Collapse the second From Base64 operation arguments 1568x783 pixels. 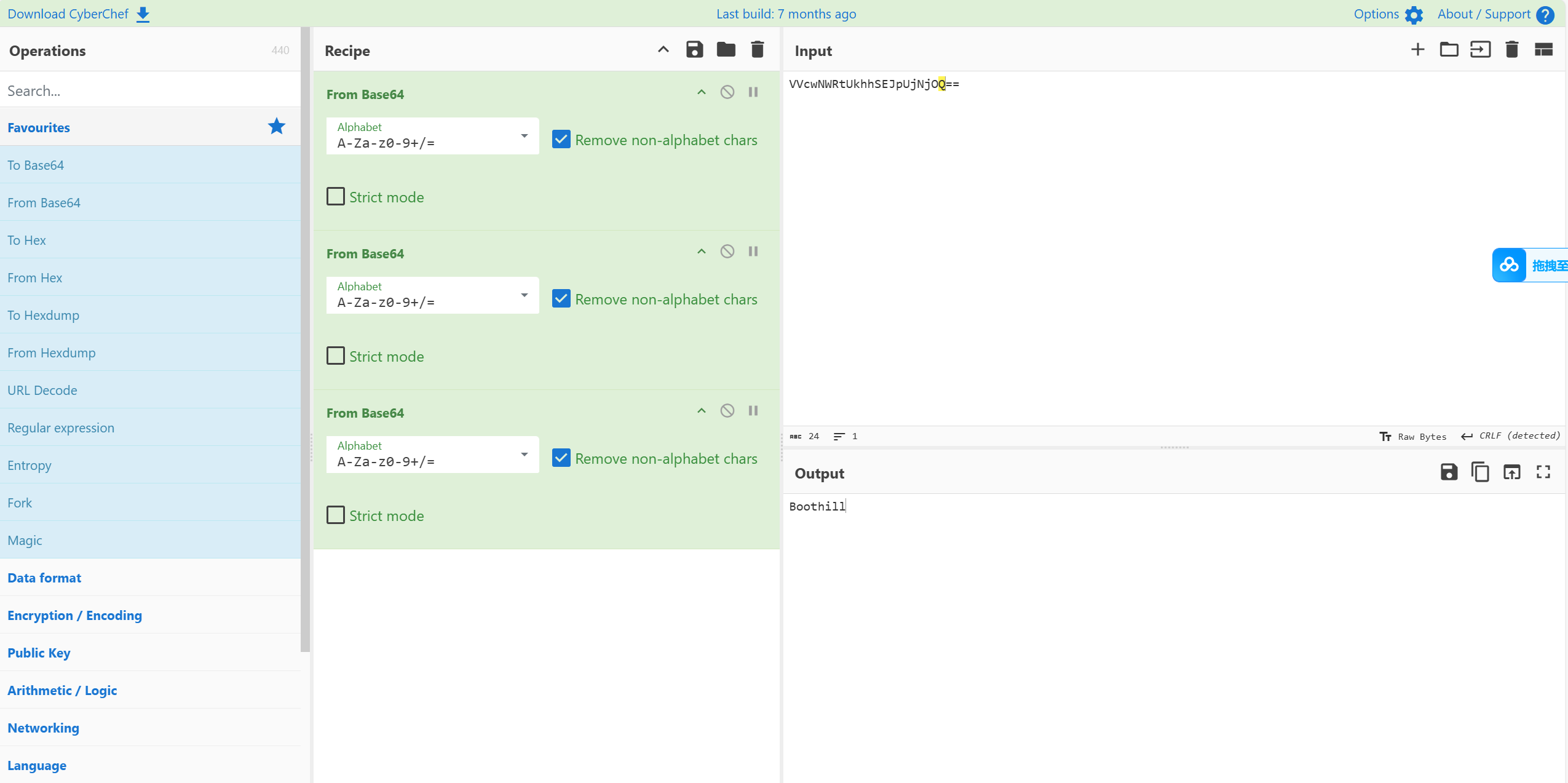click(701, 252)
